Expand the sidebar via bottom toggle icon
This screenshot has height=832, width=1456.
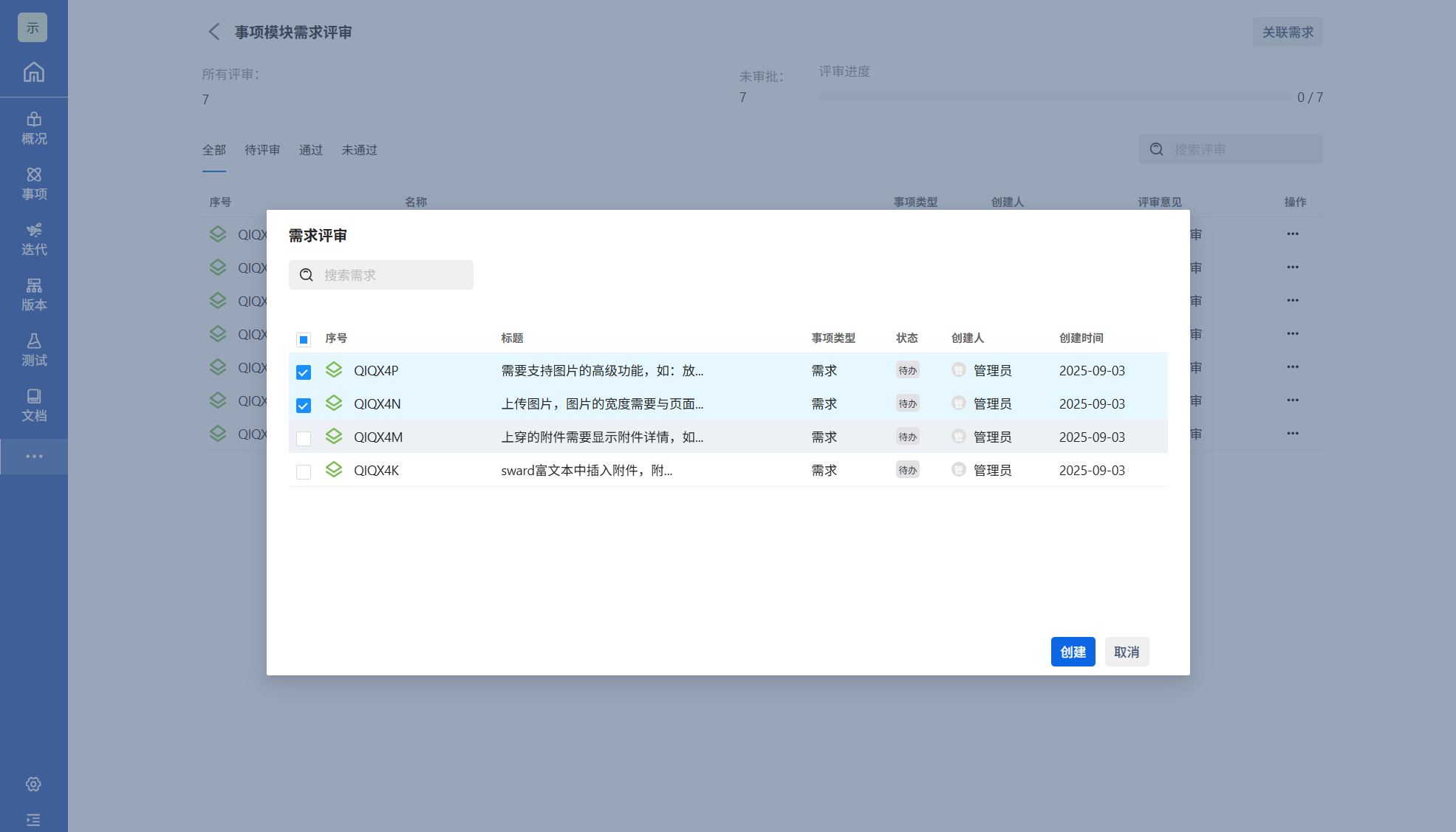pyautogui.click(x=33, y=819)
